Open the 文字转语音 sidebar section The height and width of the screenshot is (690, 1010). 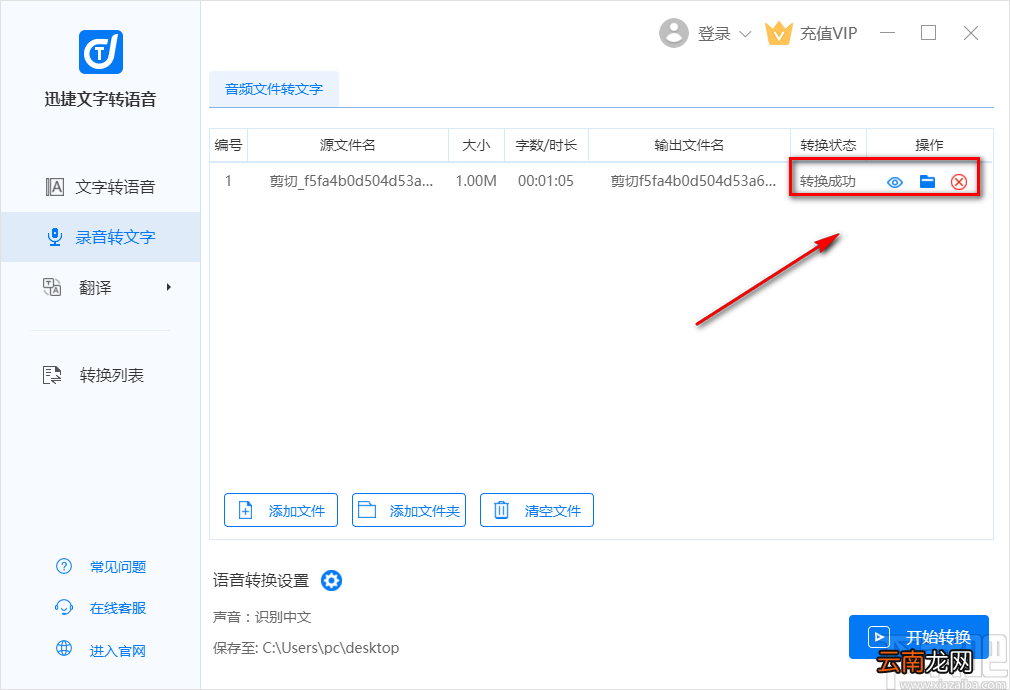[100, 187]
